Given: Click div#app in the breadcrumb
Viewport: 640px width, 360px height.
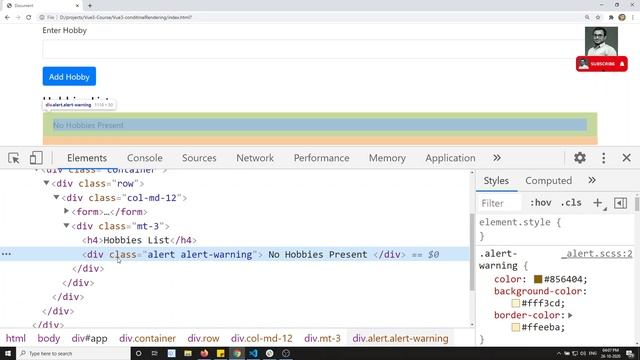Looking at the screenshot, I should [x=89, y=338].
